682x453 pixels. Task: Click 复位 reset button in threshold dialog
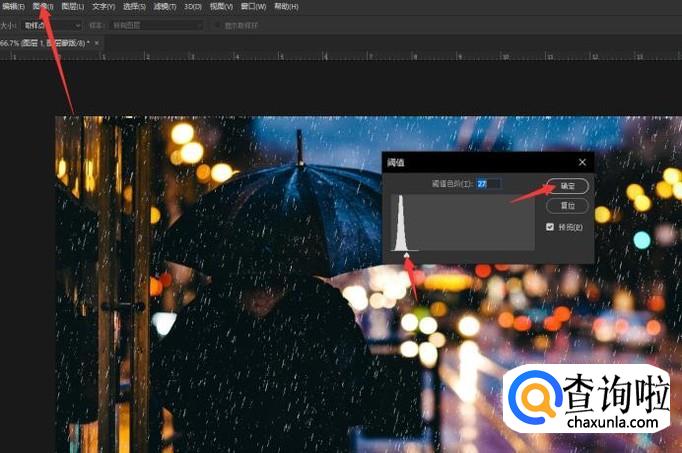coord(567,205)
